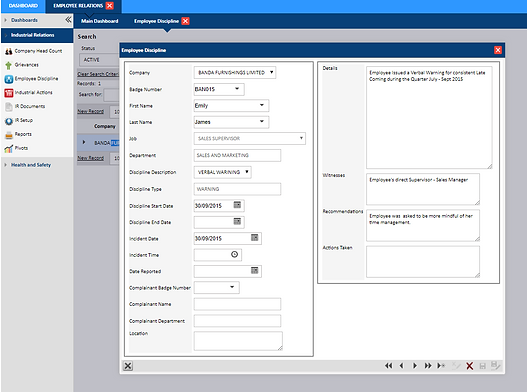Collapse sidebar with double chevron icon

tap(68, 19)
